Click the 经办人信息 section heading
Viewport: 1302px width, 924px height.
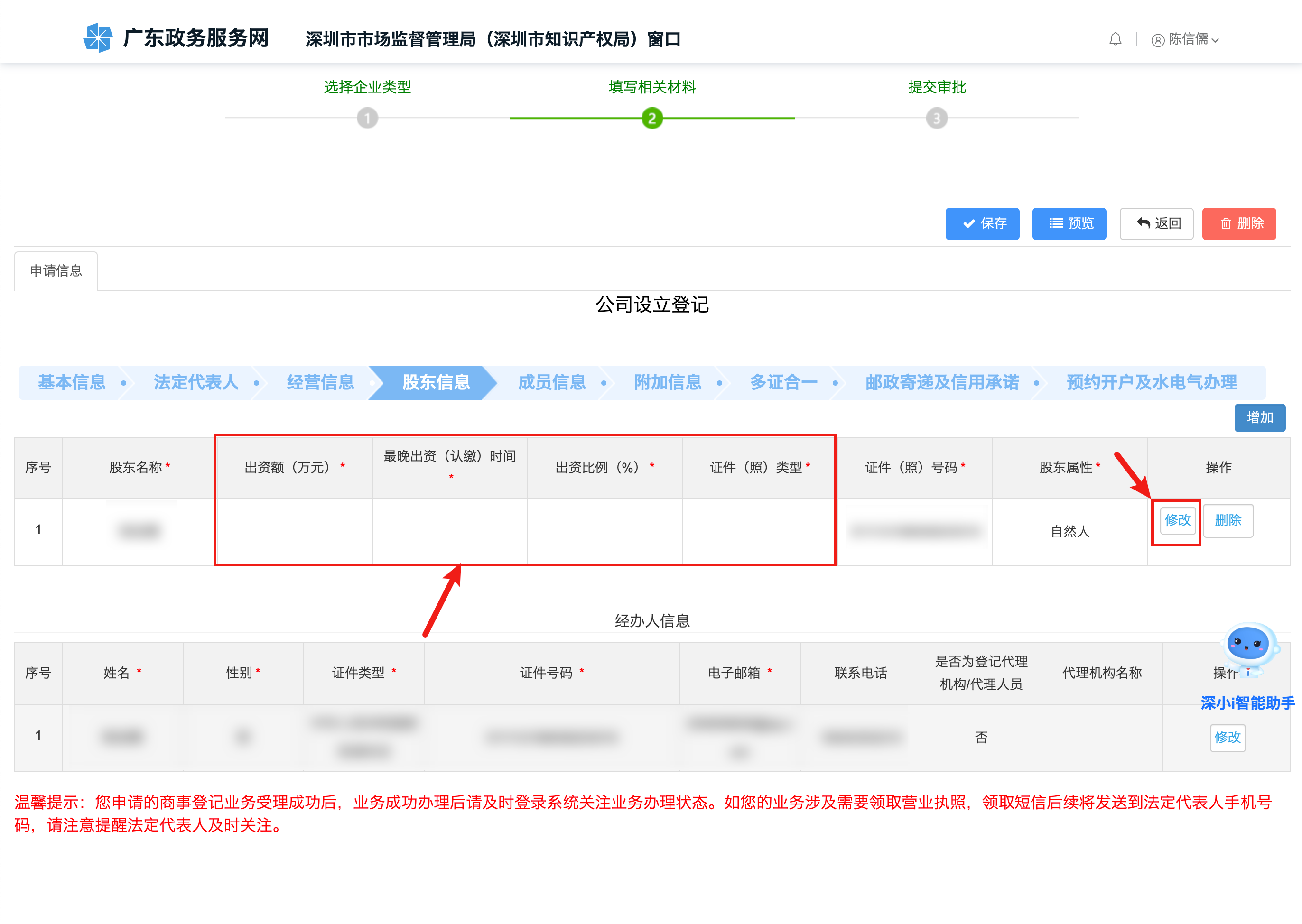click(652, 621)
